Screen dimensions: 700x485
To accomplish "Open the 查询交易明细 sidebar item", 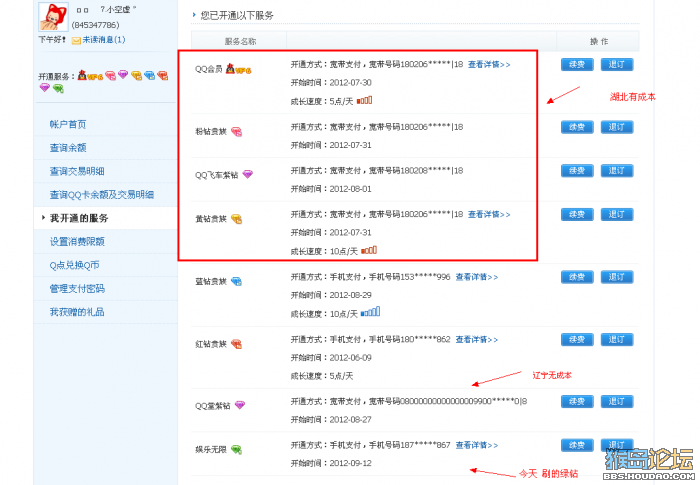I will click(x=77, y=171).
